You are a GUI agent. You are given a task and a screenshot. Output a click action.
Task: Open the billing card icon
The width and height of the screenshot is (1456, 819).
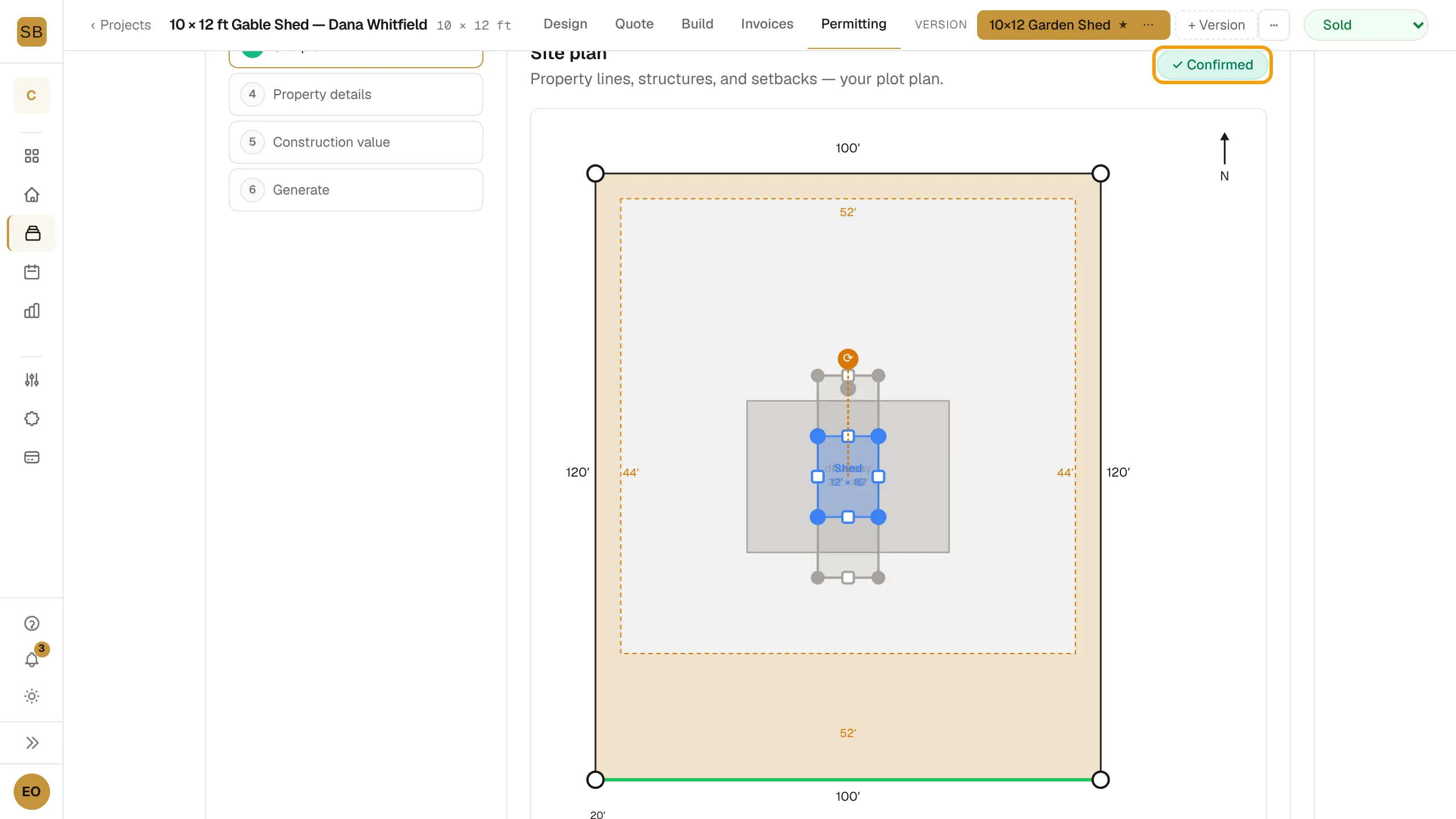click(32, 457)
